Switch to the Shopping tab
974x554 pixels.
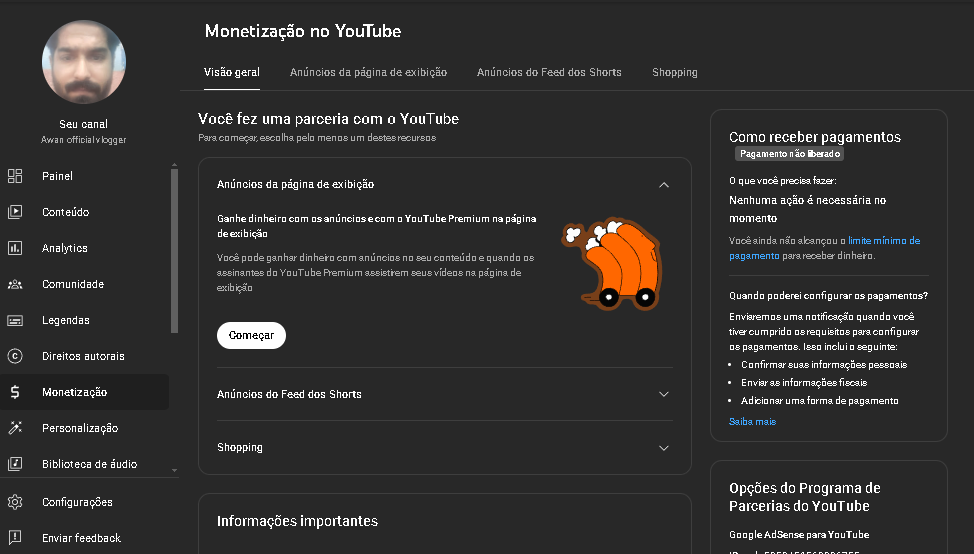point(675,72)
